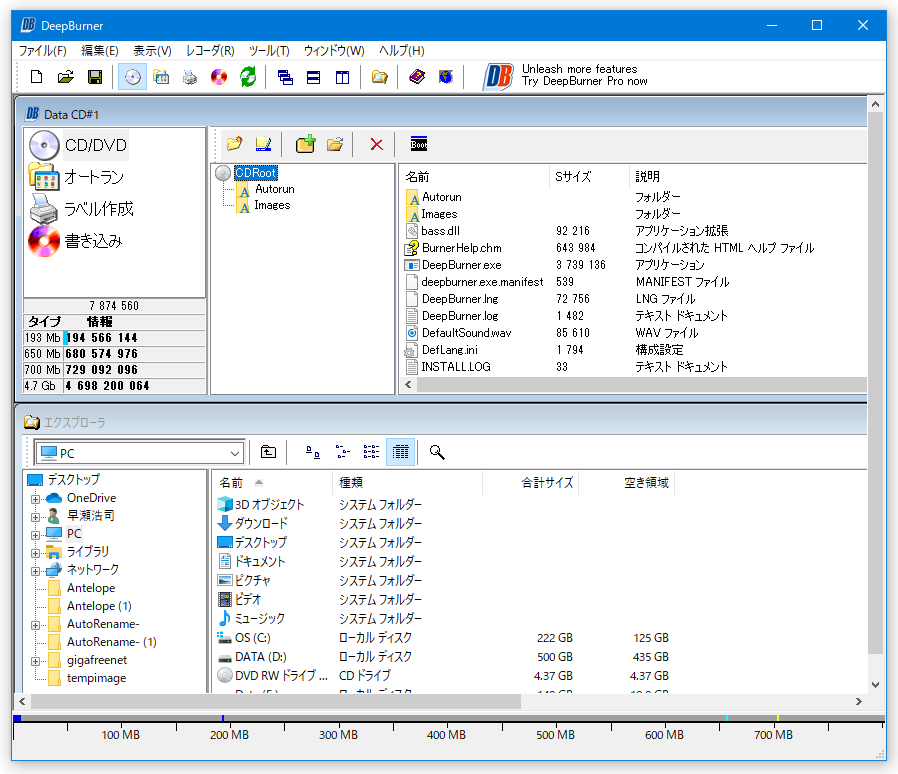The height and width of the screenshot is (774, 898).
Task: Click the burn disc toolbar icon
Action: [x=219, y=77]
